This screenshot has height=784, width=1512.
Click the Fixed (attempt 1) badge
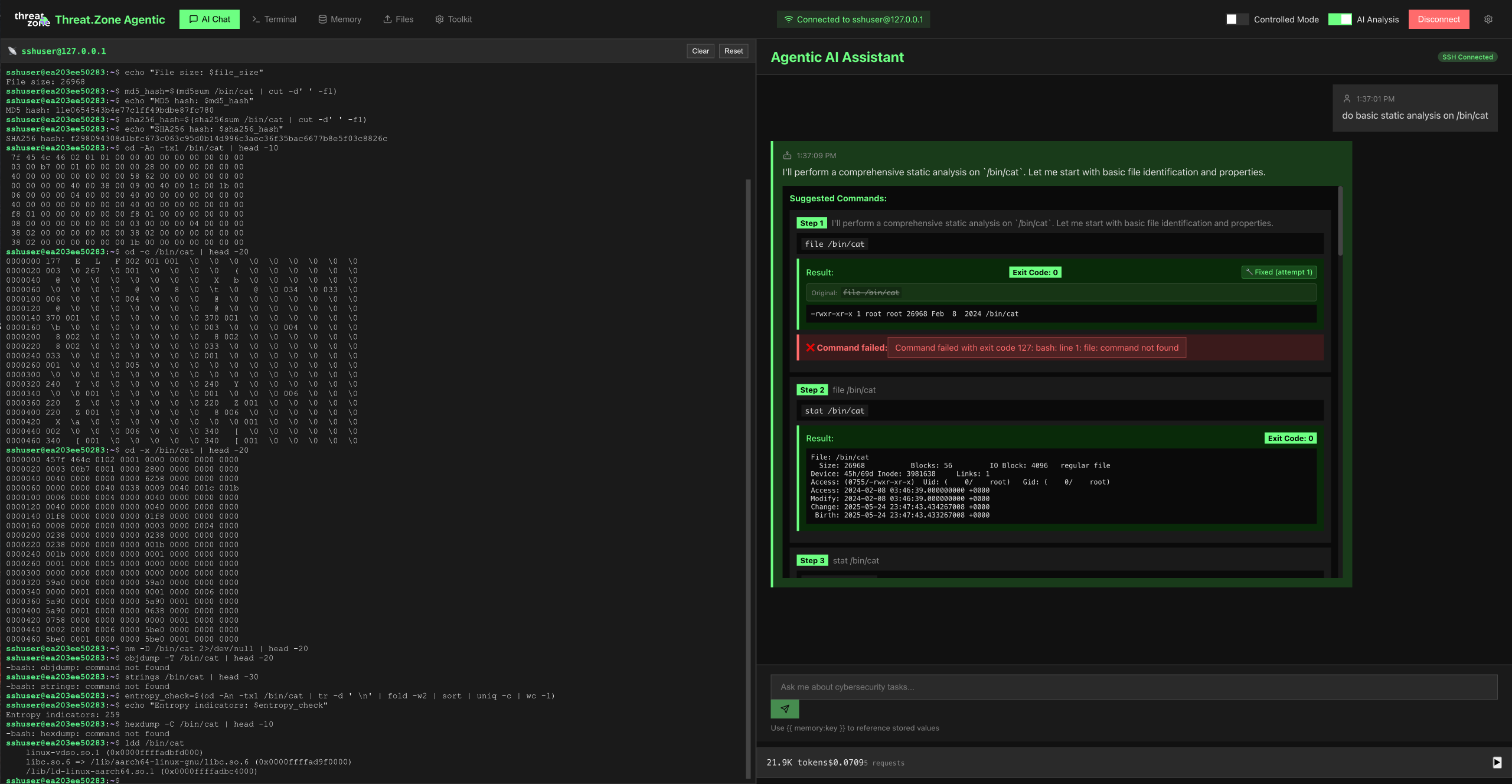[x=1279, y=272]
